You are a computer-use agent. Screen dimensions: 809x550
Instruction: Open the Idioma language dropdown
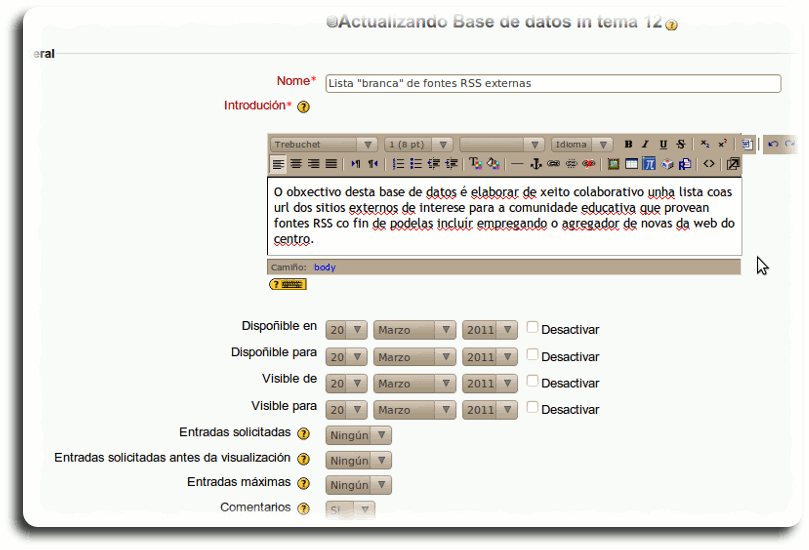coord(581,144)
